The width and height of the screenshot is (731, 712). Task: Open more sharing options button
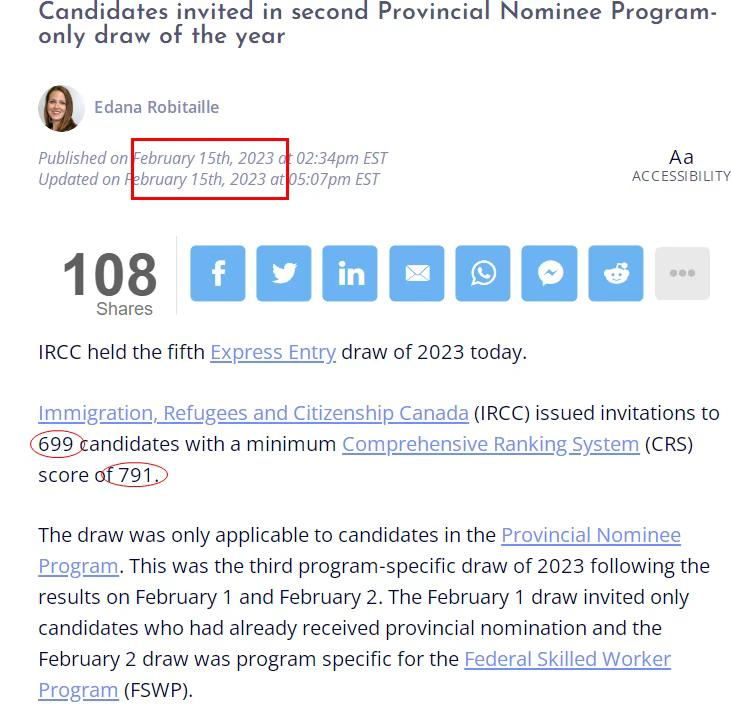tap(683, 273)
